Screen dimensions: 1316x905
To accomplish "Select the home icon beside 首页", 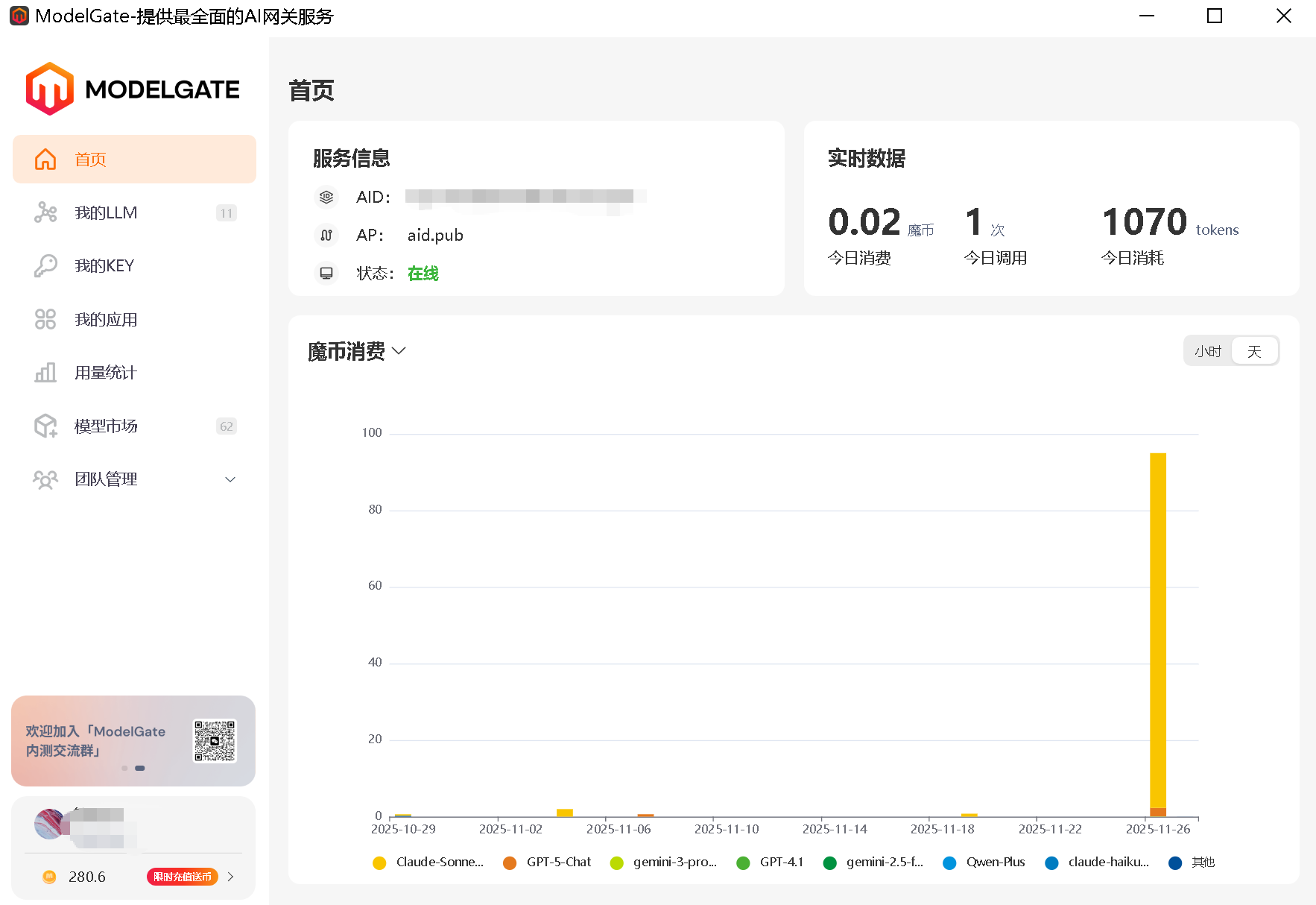I will (x=45, y=159).
